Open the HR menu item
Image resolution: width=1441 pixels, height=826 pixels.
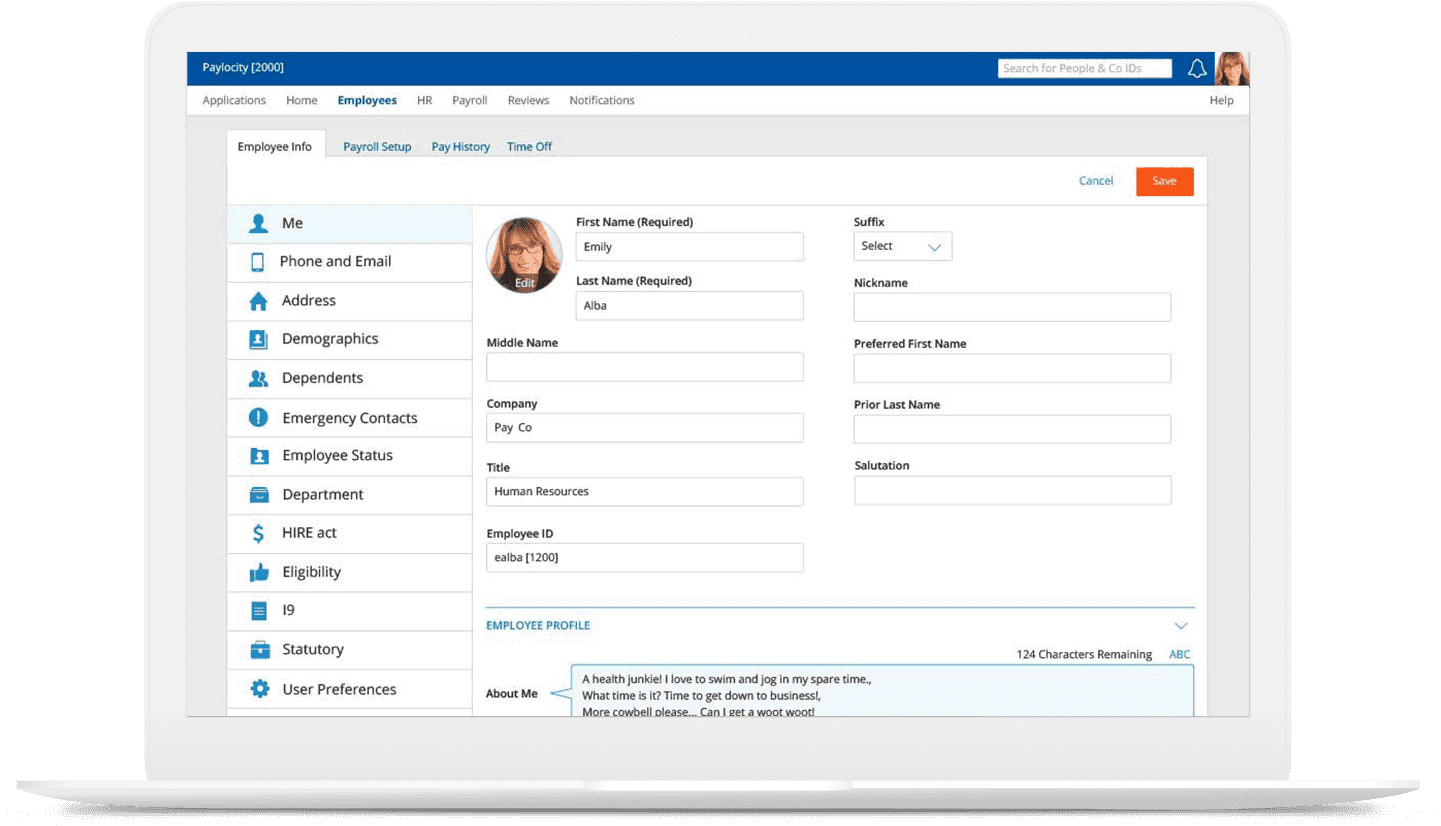(x=425, y=101)
